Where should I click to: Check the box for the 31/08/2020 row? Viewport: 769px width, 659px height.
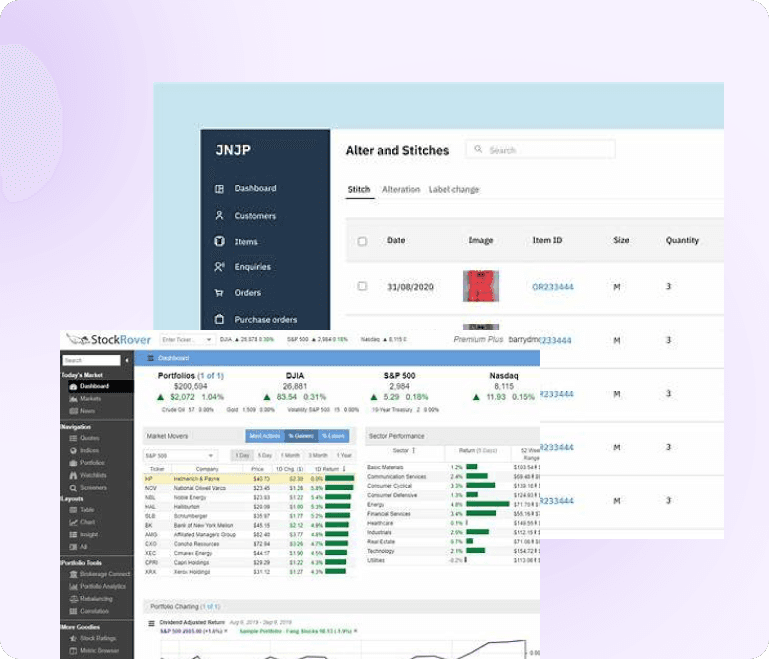coord(362,286)
